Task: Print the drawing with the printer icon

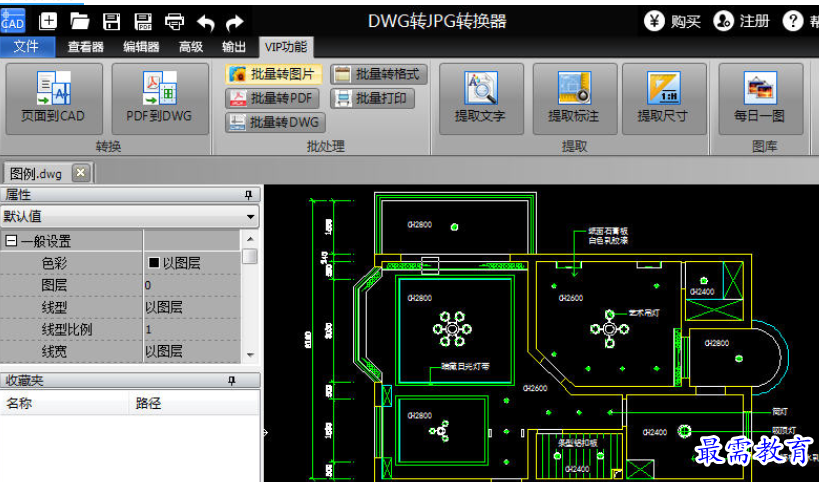Action: click(x=174, y=21)
